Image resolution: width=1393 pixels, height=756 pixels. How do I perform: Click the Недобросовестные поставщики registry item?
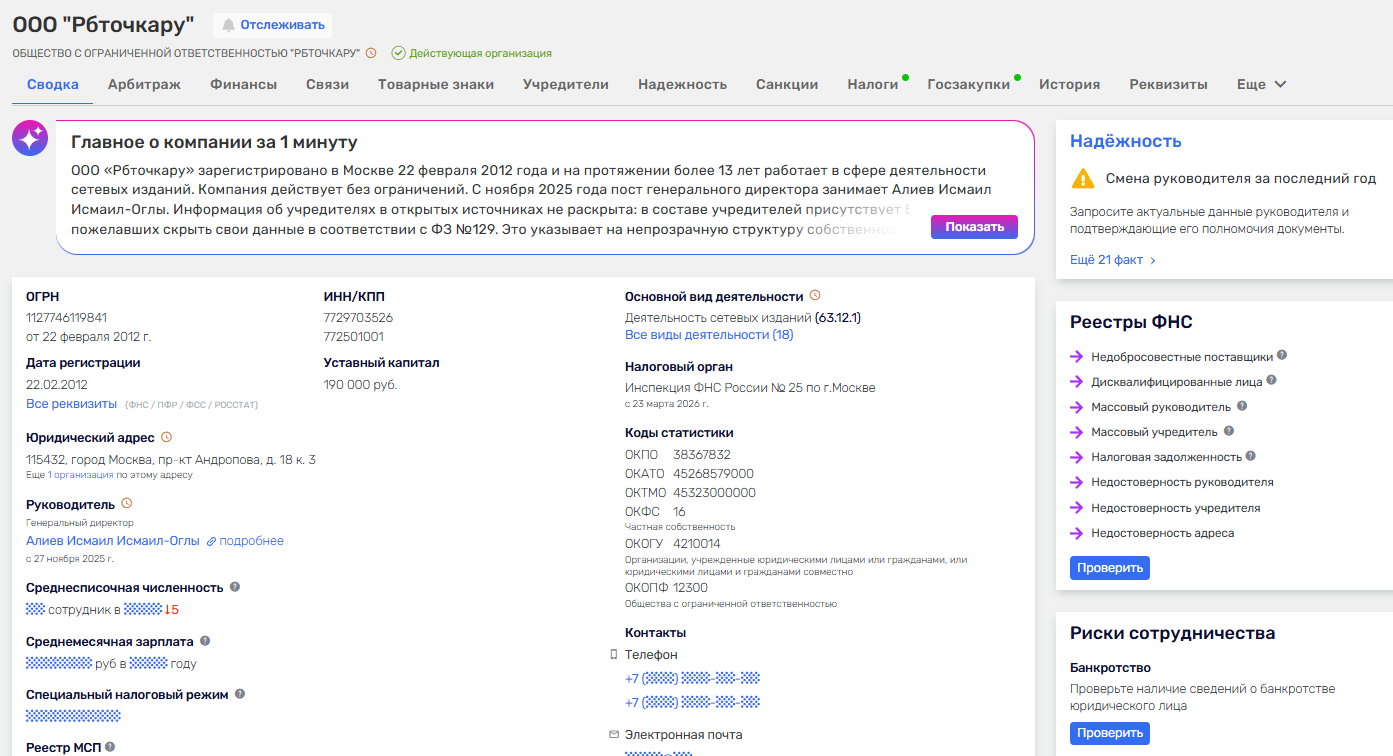(1182, 356)
